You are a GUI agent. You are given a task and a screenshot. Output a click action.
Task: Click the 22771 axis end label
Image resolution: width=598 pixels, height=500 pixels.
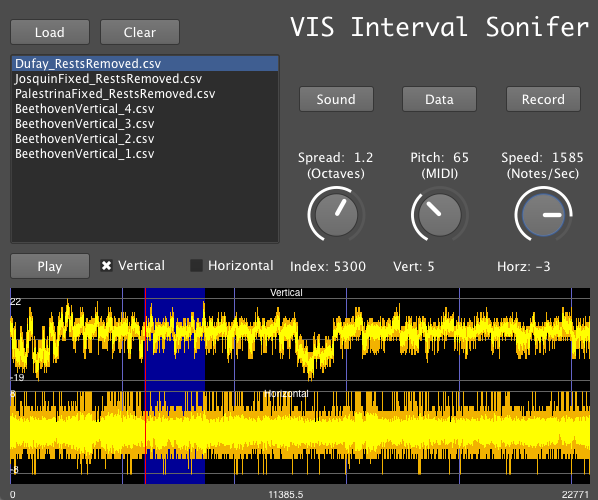(x=575, y=495)
